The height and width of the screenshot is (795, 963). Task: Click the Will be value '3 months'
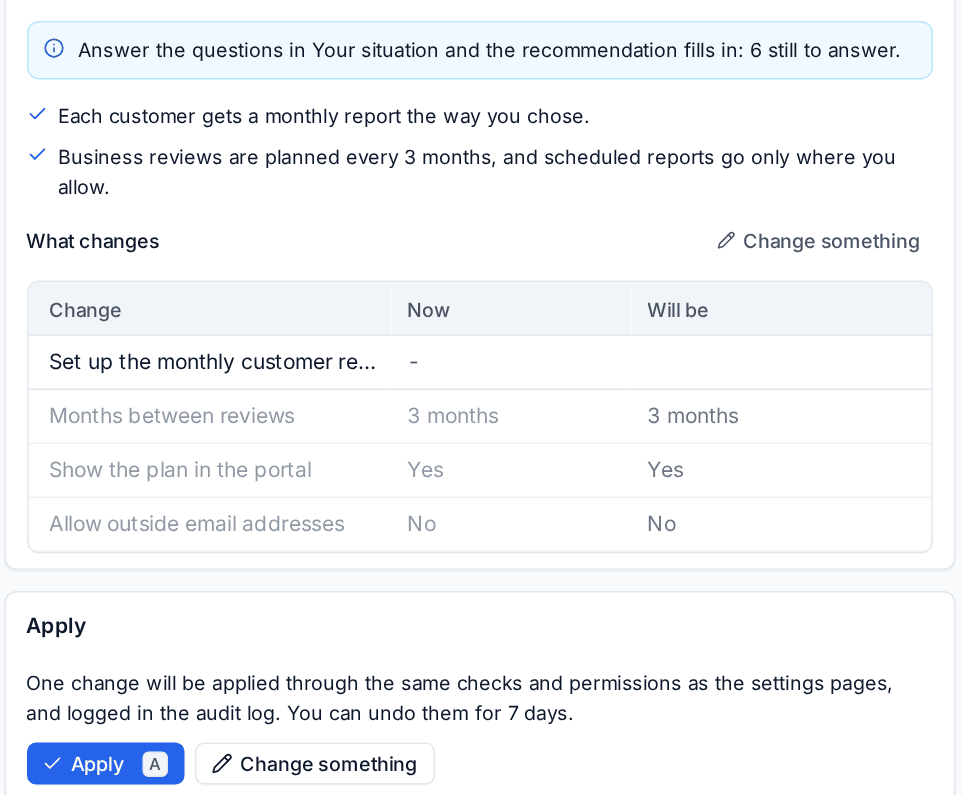pyautogui.click(x=693, y=416)
